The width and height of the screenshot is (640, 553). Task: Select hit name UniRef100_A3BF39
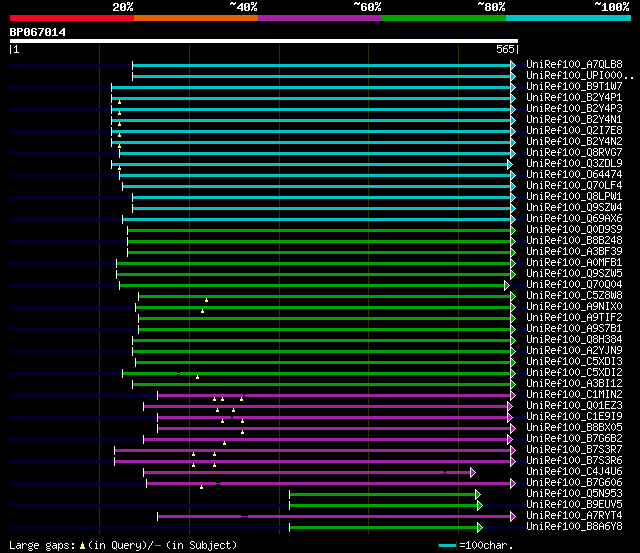pyautogui.click(x=574, y=252)
